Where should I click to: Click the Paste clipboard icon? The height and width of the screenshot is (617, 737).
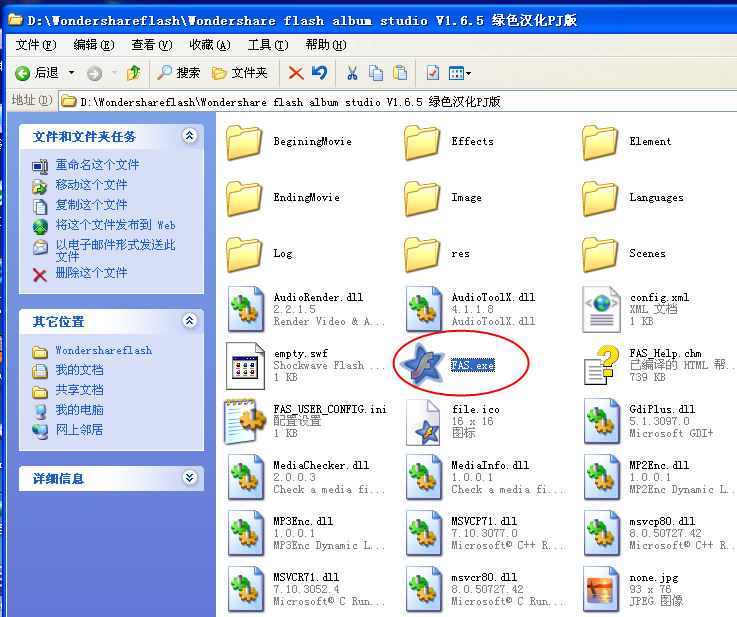[x=400, y=73]
